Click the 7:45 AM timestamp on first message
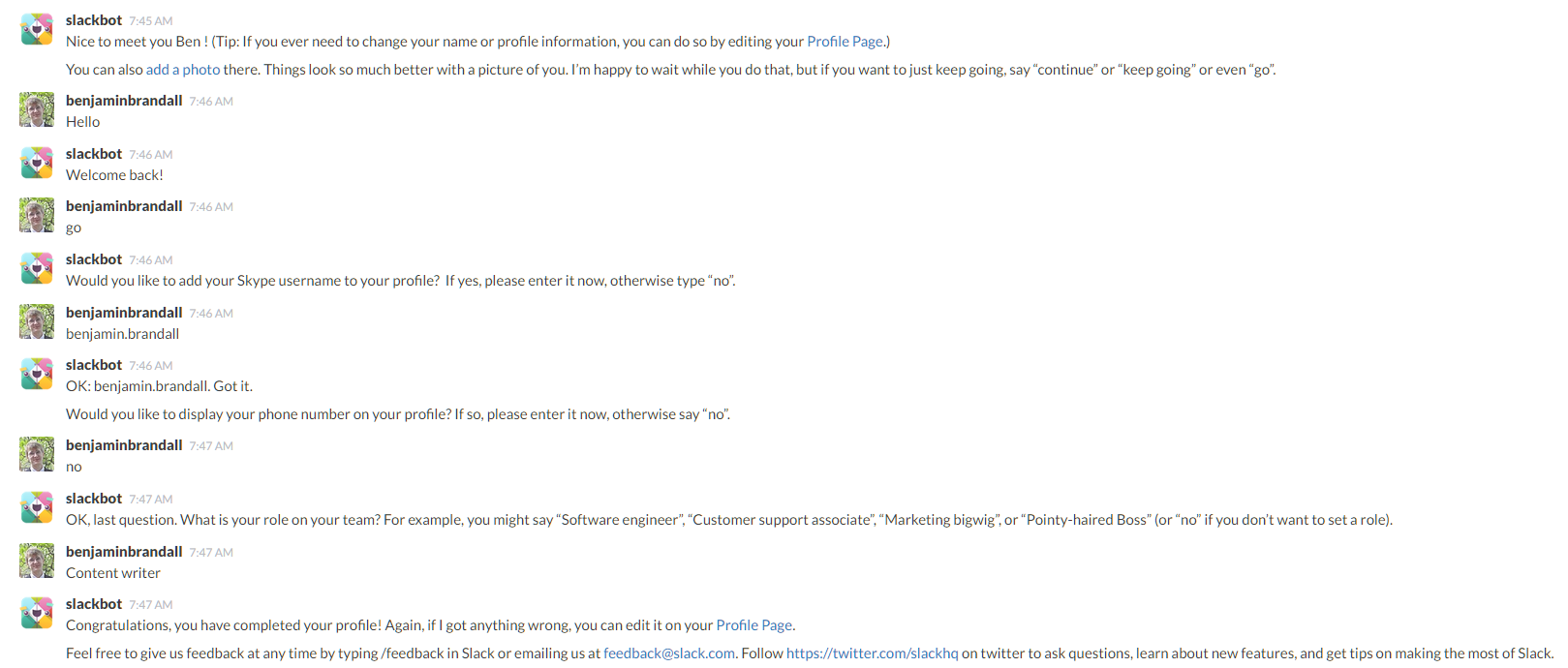1568x668 pixels. [x=151, y=21]
